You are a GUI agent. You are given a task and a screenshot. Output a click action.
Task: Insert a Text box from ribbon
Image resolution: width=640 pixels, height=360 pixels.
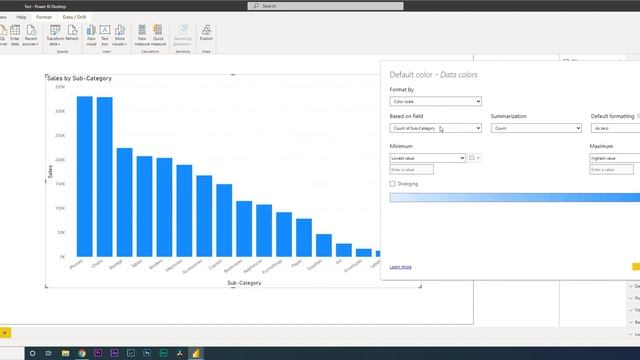point(105,35)
